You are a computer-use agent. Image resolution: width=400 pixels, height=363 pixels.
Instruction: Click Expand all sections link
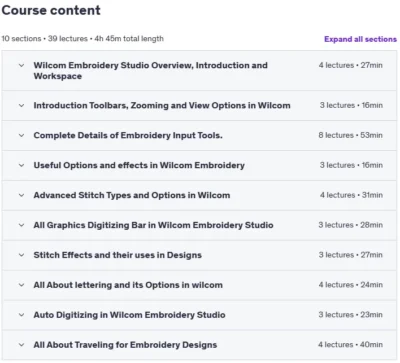click(360, 39)
